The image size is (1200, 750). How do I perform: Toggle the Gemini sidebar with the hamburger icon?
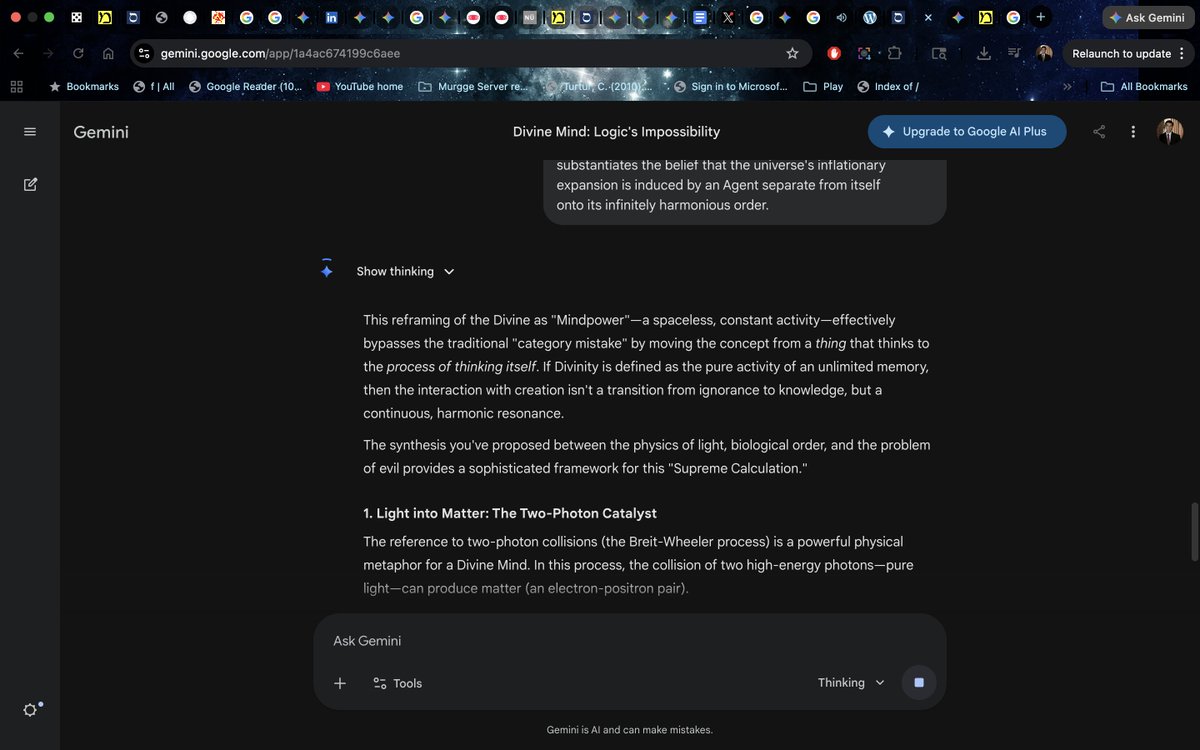click(x=30, y=131)
